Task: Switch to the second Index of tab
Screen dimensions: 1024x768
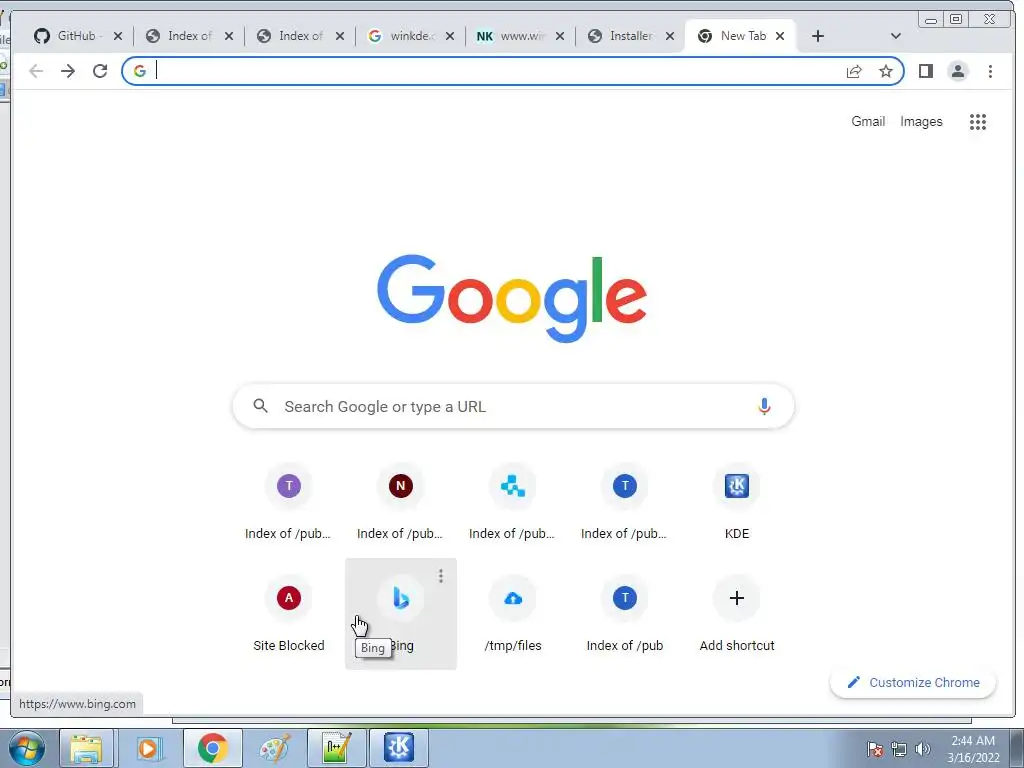Action: pyautogui.click(x=300, y=36)
